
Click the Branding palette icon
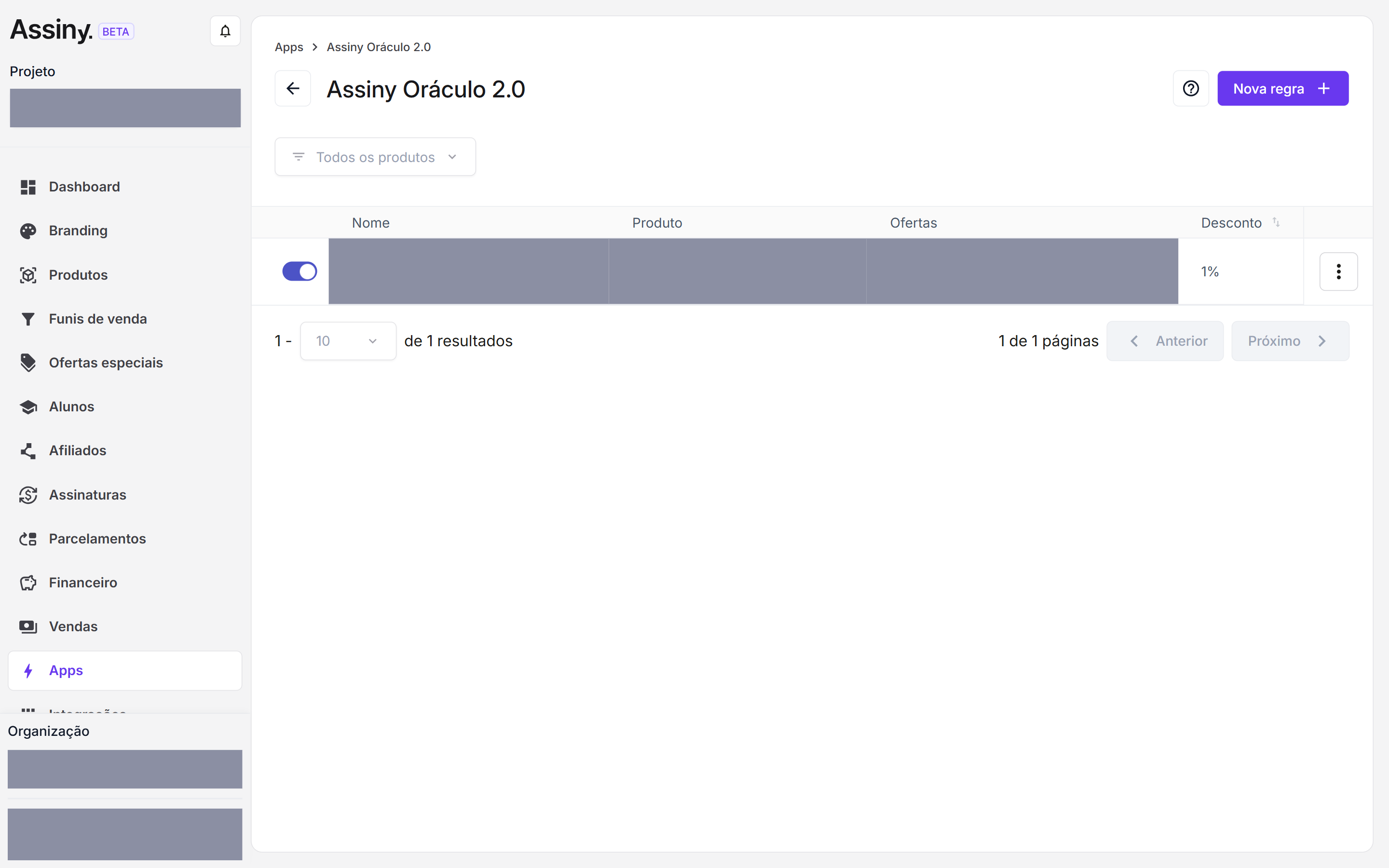pyautogui.click(x=28, y=231)
